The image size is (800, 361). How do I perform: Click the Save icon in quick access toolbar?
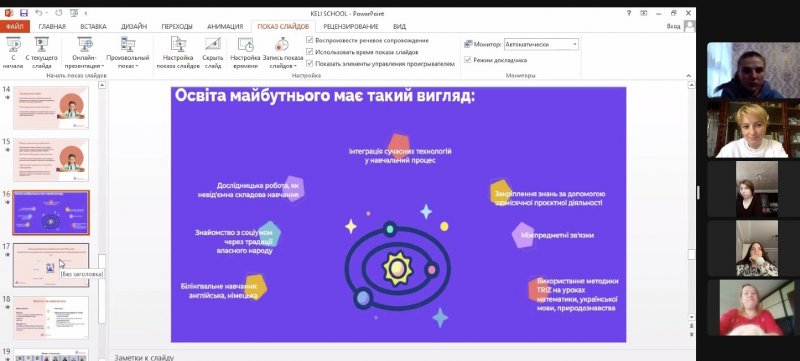click(23, 13)
